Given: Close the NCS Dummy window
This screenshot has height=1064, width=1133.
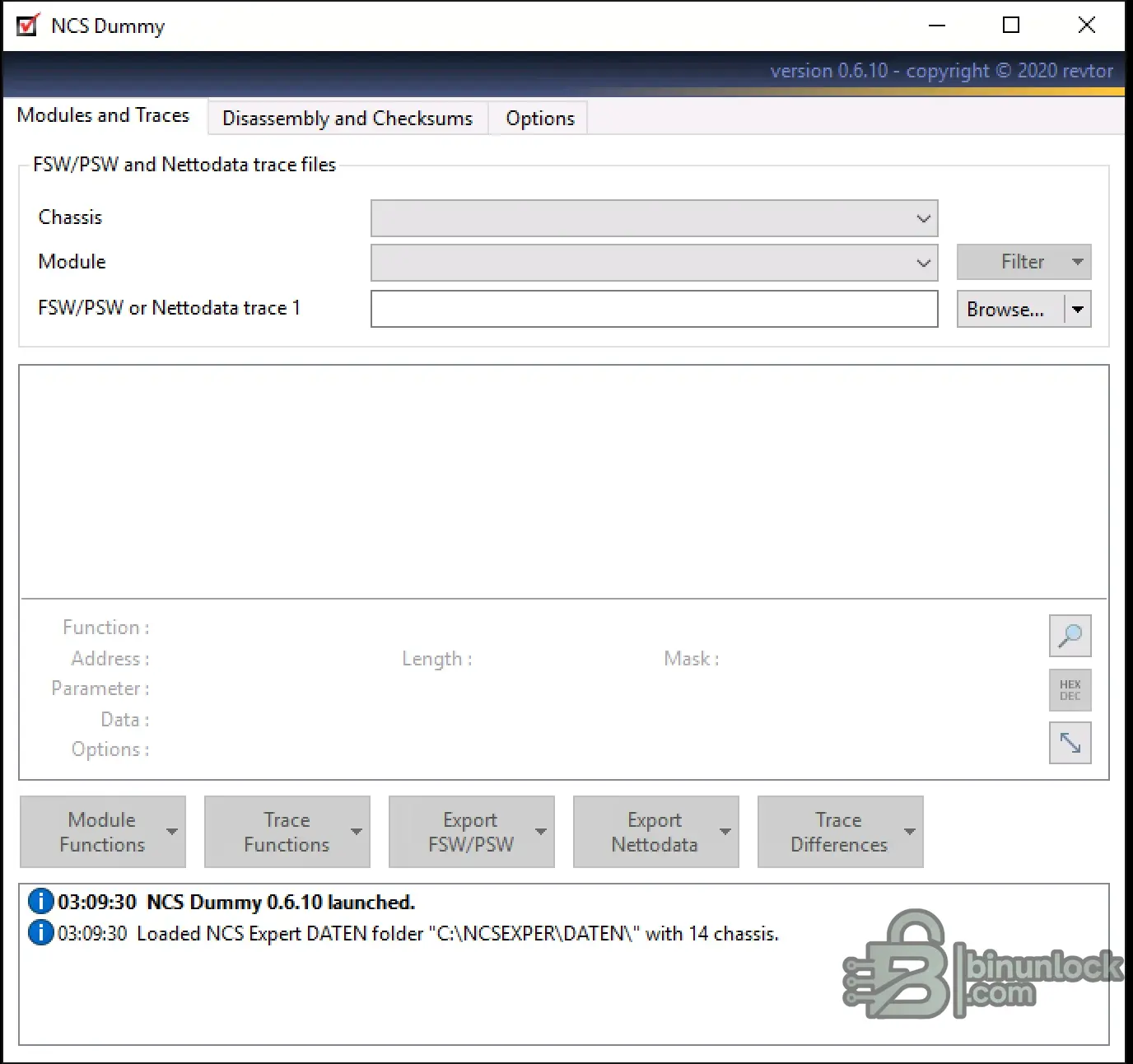Looking at the screenshot, I should [1087, 26].
